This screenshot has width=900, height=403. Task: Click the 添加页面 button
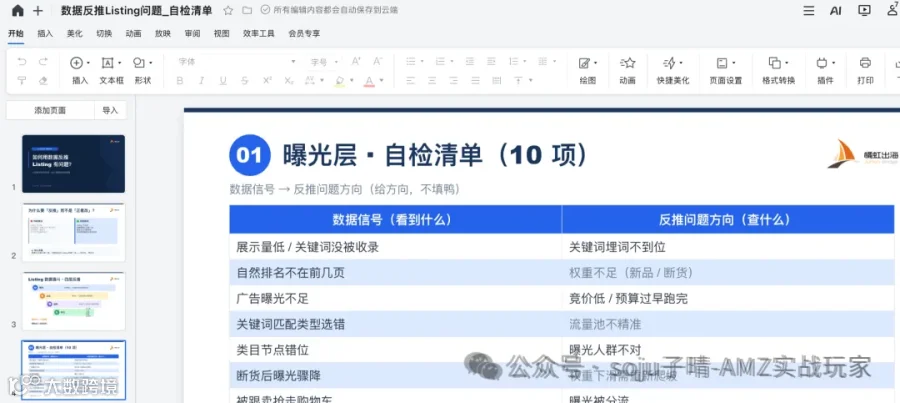50,110
